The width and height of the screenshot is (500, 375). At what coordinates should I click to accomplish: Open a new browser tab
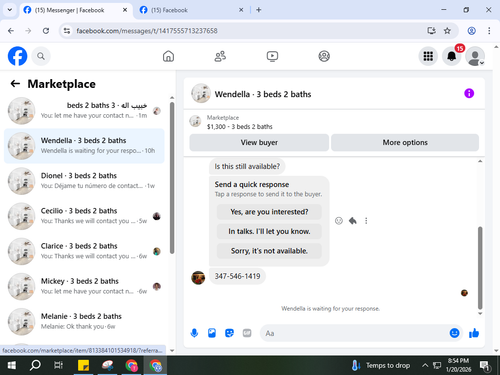click(259, 10)
